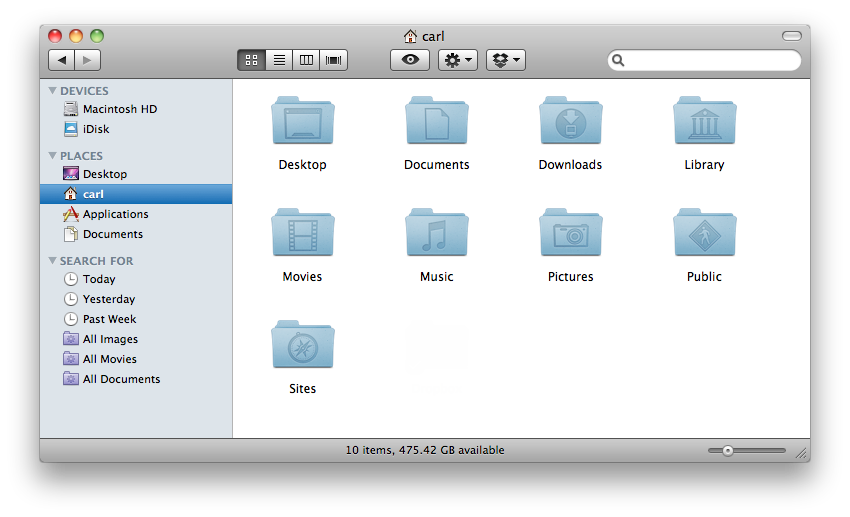Open the Music folder icon

(436, 232)
